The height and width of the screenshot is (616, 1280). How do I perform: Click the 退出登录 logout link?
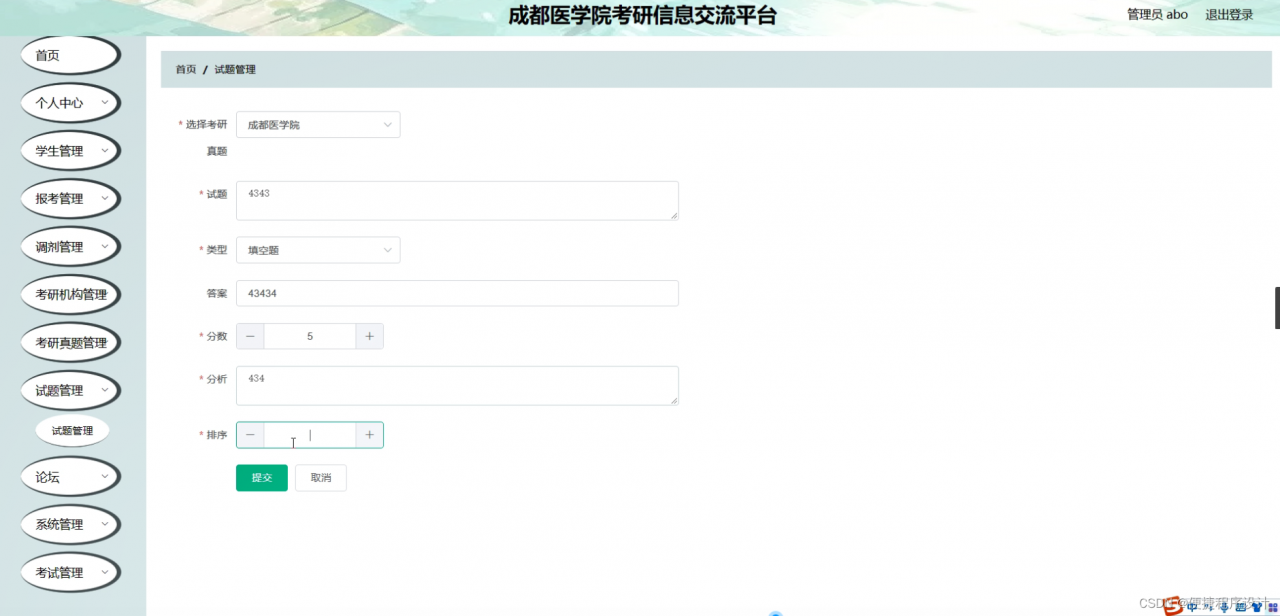tap(1228, 15)
